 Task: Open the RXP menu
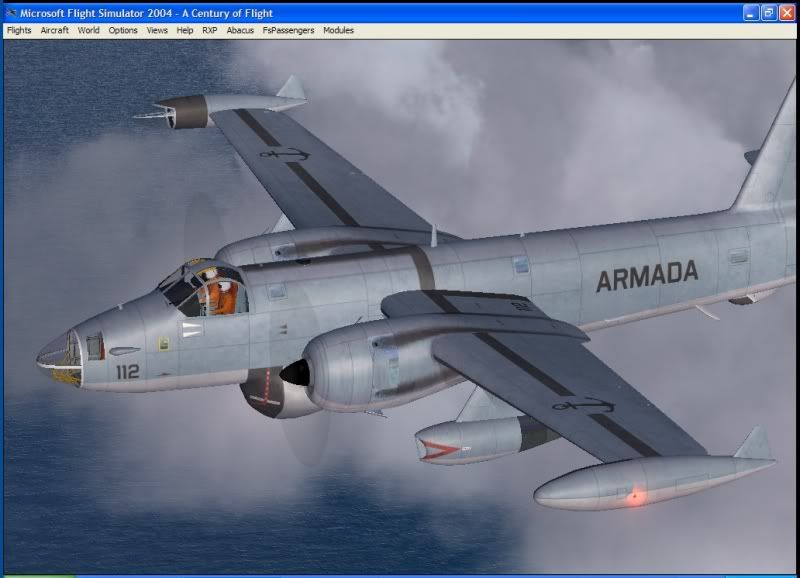click(x=210, y=31)
